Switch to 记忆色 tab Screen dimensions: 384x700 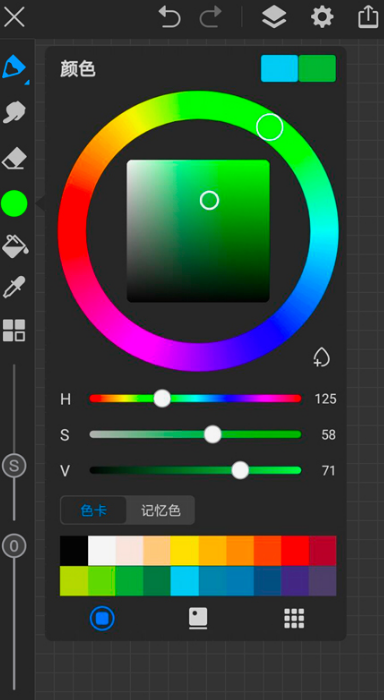tap(161, 510)
